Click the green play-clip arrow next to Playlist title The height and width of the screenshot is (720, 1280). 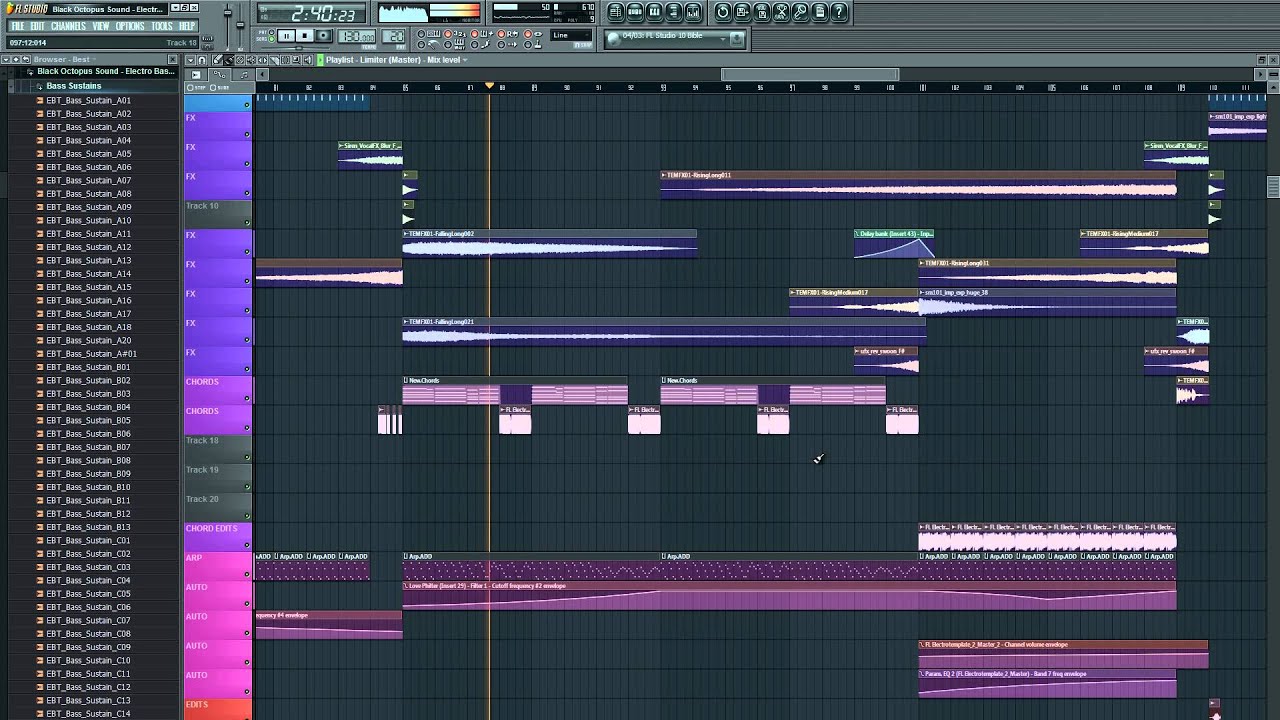point(320,60)
